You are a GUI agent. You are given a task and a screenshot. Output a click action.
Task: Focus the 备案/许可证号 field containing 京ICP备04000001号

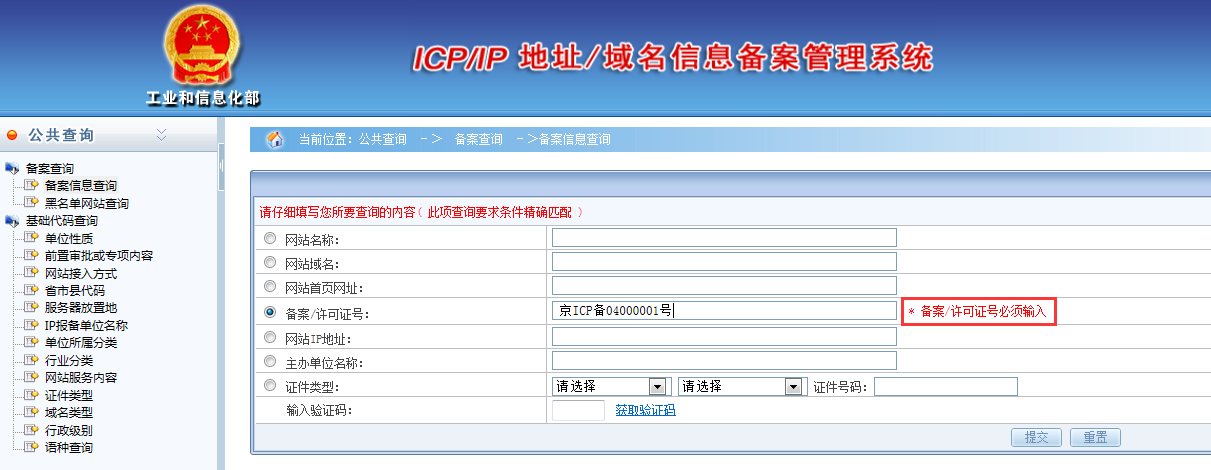click(x=724, y=311)
